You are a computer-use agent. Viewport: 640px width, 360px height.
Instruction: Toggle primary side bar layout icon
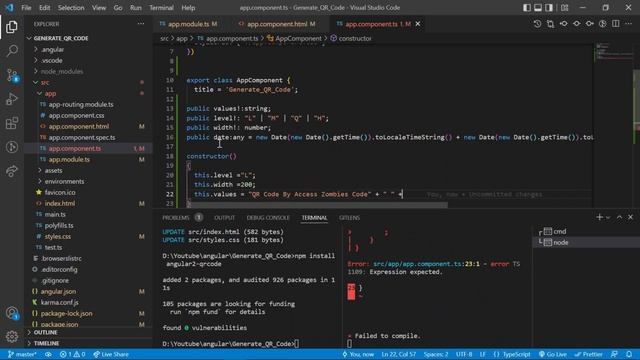pos(527,7)
